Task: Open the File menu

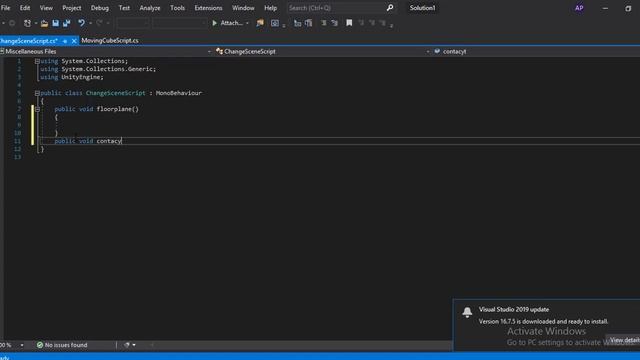Action: pyautogui.click(x=6, y=8)
